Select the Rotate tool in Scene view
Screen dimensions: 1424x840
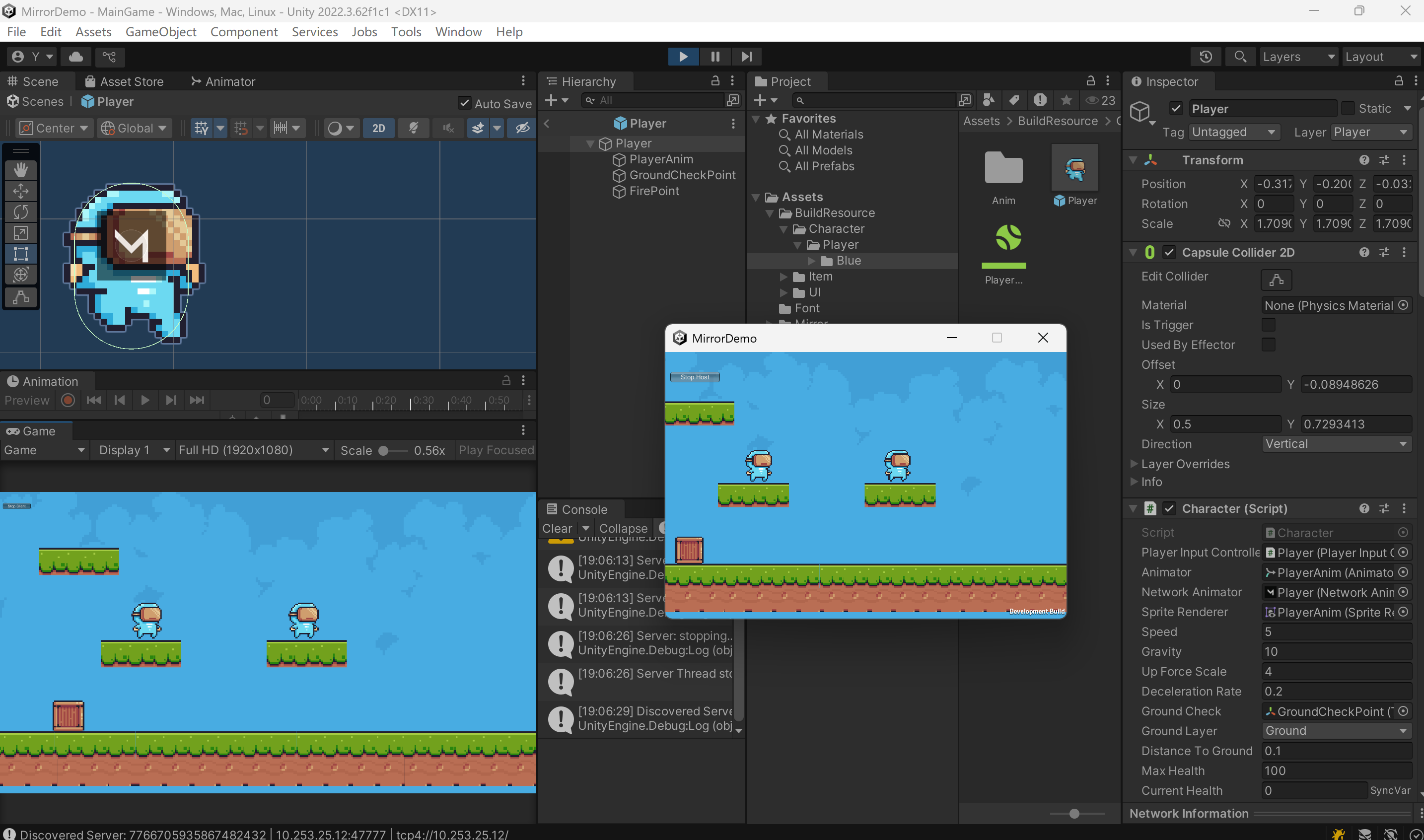pos(21,211)
